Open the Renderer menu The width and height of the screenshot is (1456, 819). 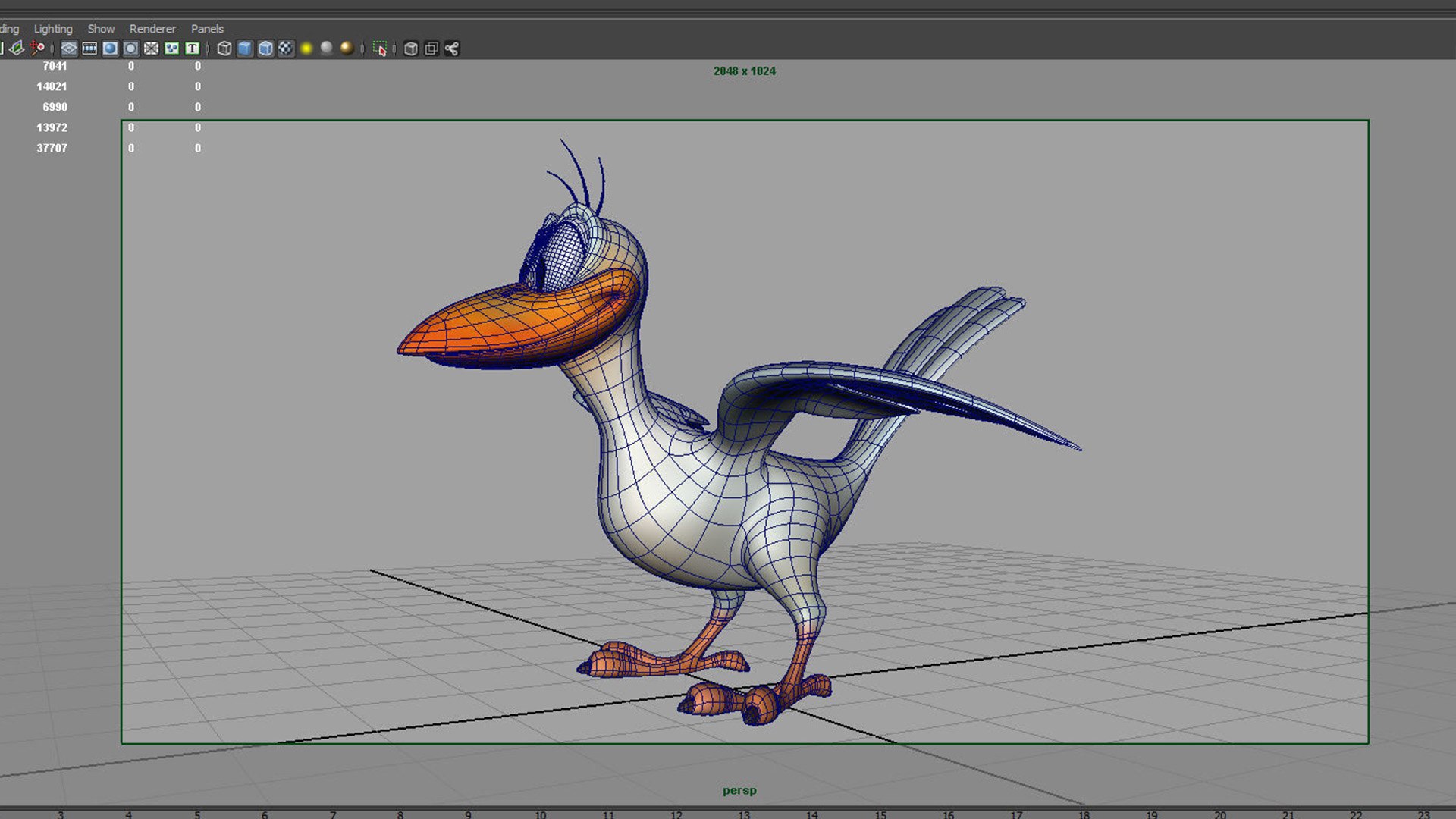click(152, 29)
